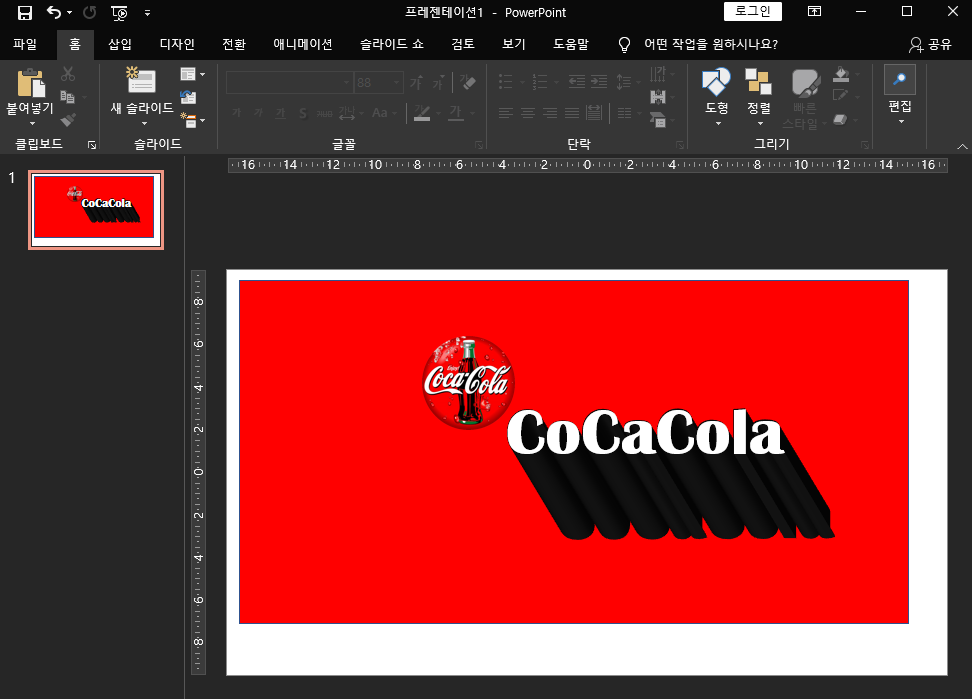Click the shape fill paint bucket
972x699 pixels.
841,74
